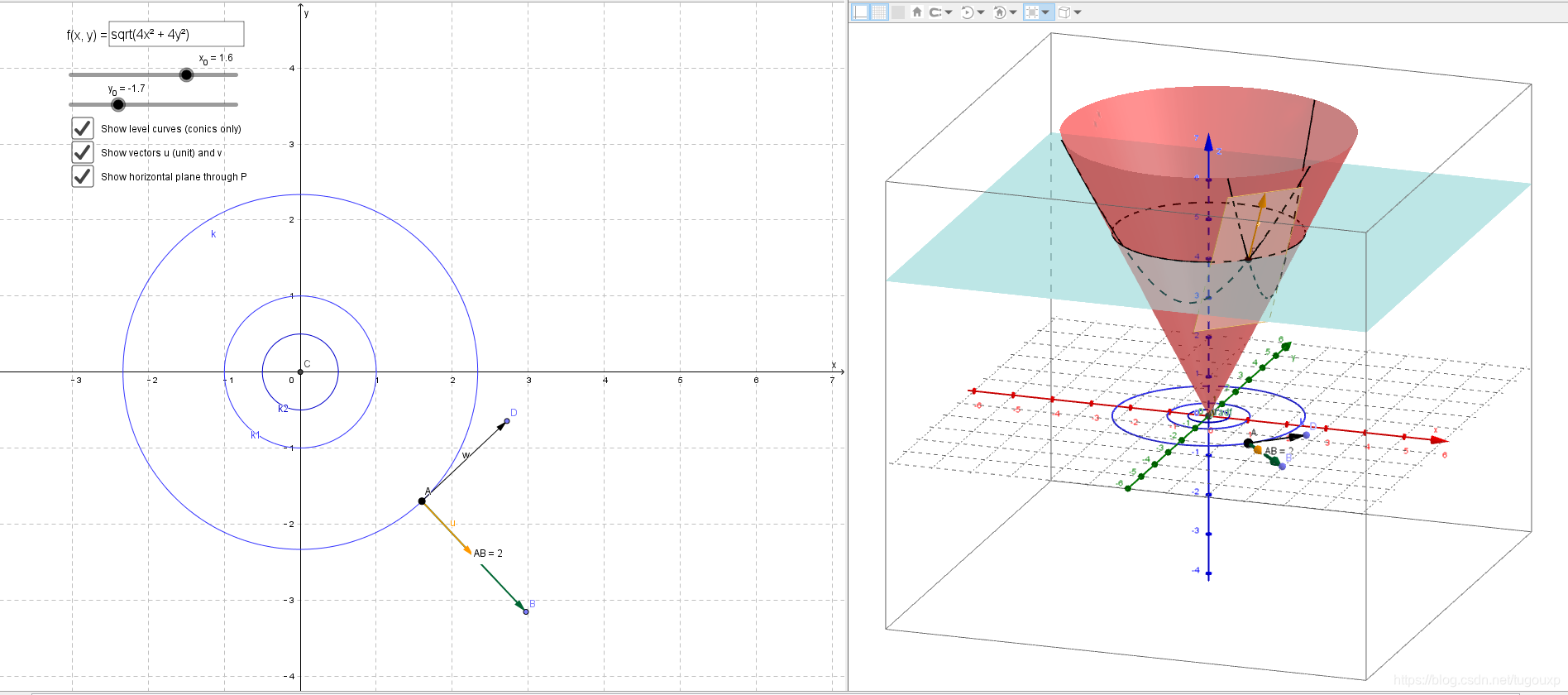Select point D at black vector tip

click(507, 421)
